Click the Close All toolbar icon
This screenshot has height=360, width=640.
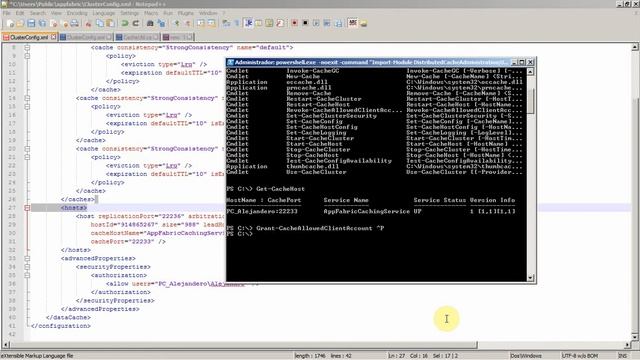(64, 23)
